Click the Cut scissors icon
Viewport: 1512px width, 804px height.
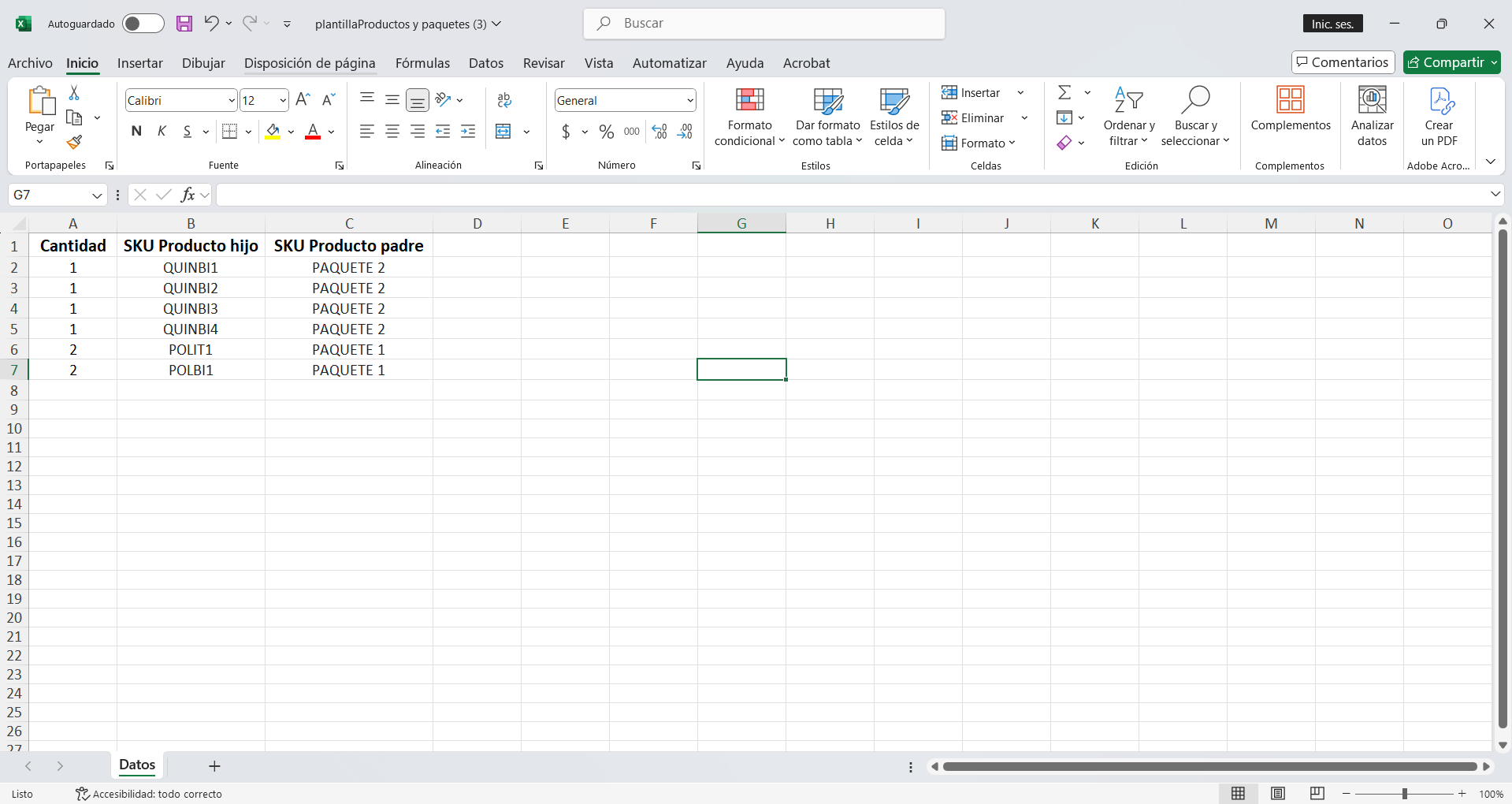click(x=74, y=93)
